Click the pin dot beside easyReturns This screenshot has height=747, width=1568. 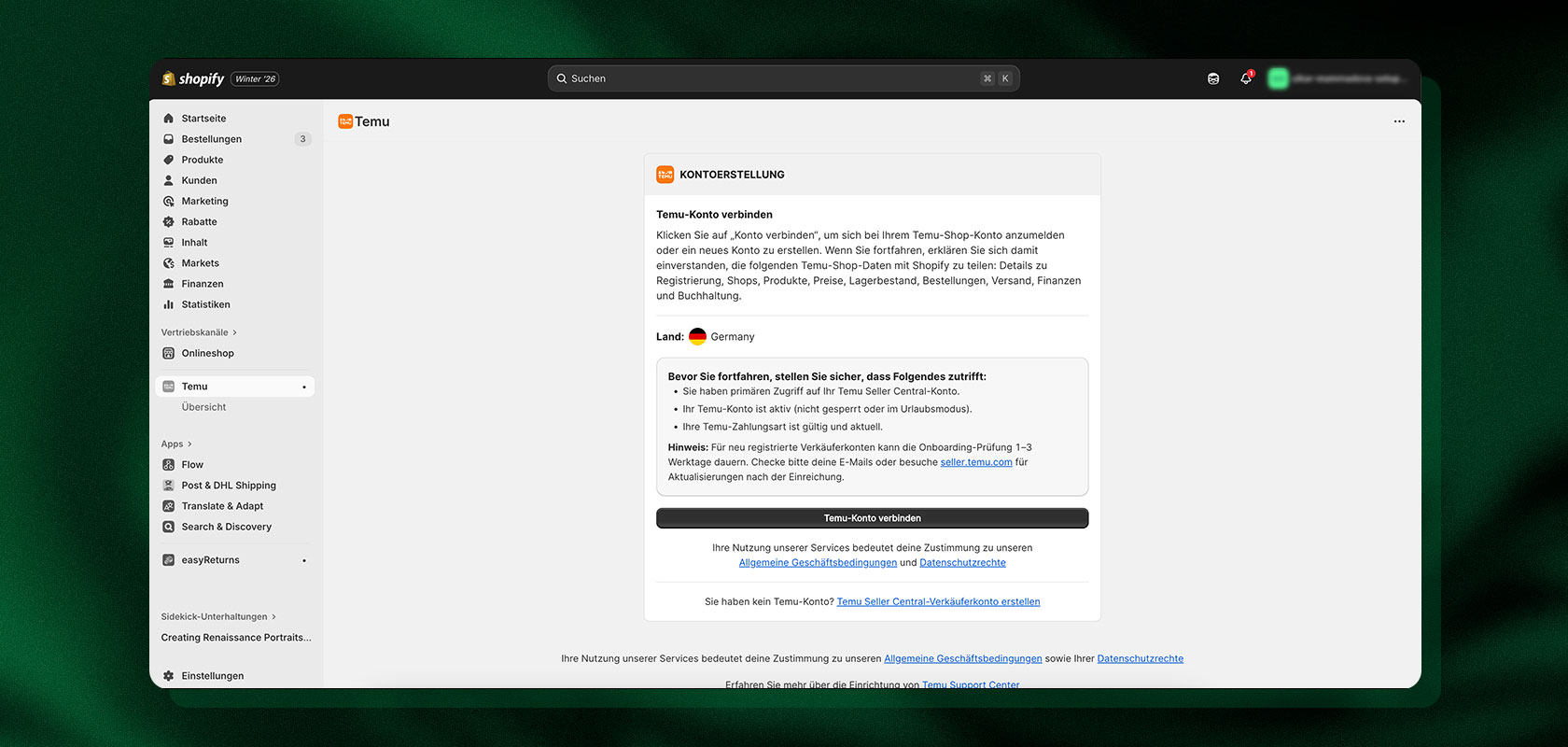(304, 560)
